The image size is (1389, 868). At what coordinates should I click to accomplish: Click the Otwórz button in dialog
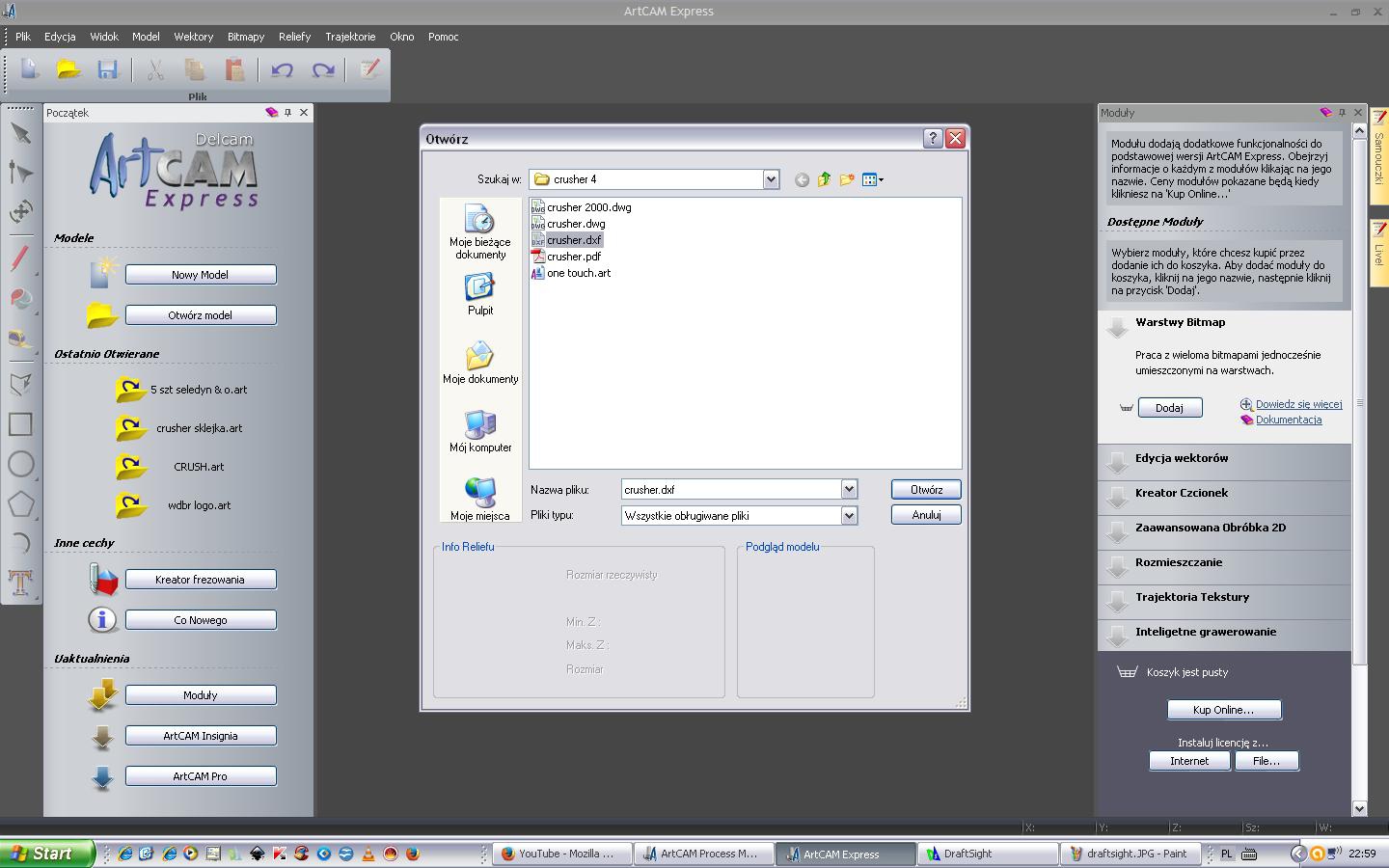926,490
